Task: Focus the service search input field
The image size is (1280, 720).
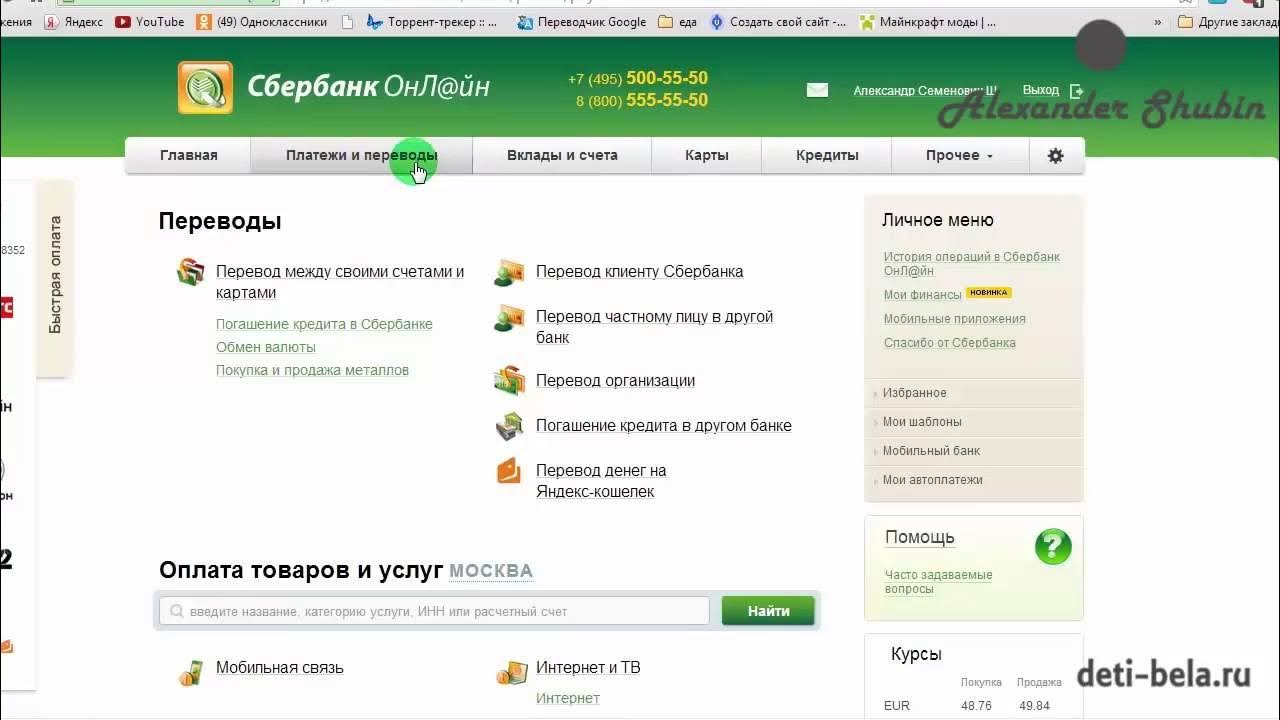Action: tap(434, 611)
